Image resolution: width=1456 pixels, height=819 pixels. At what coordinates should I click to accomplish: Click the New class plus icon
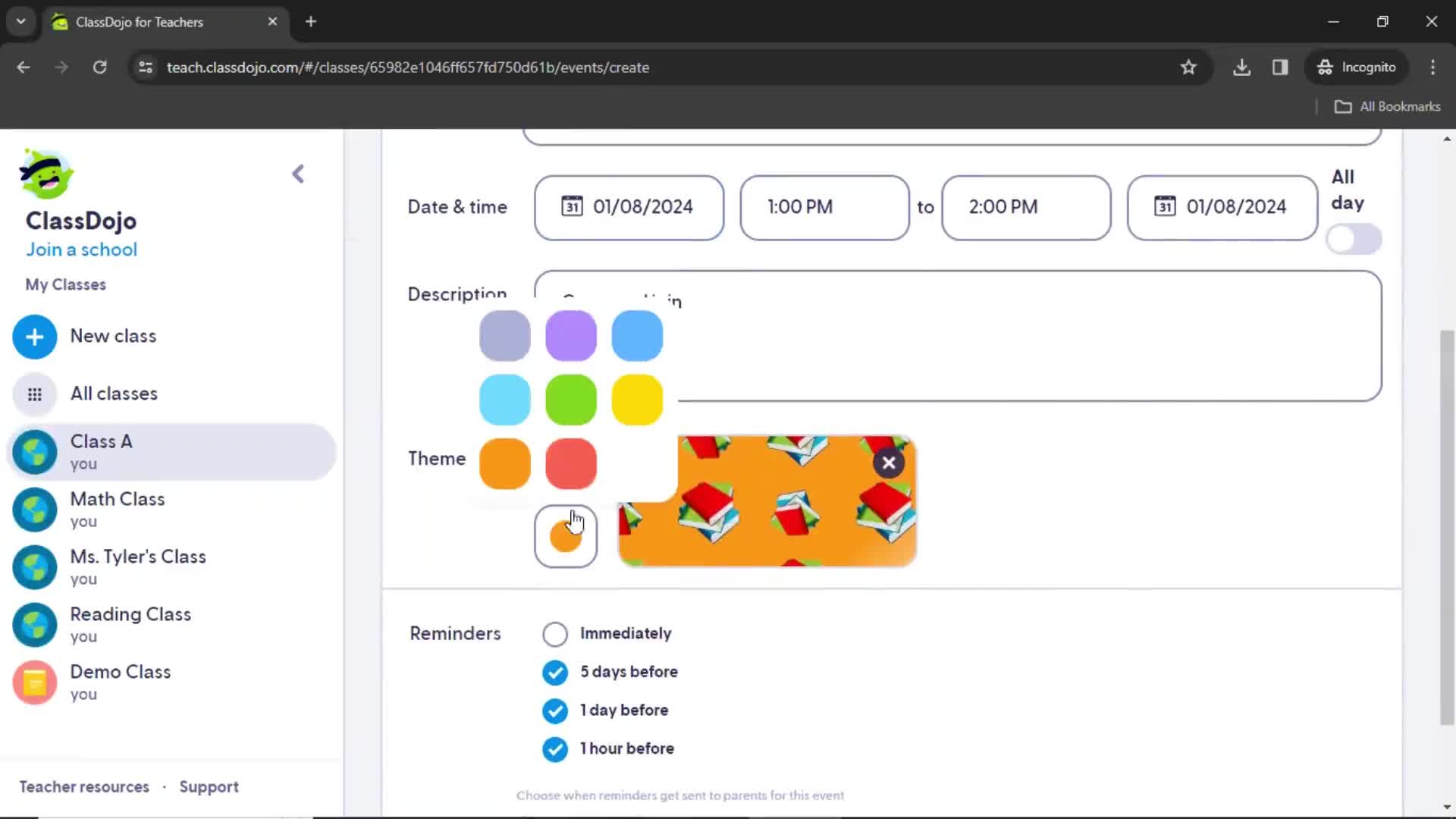tap(35, 337)
